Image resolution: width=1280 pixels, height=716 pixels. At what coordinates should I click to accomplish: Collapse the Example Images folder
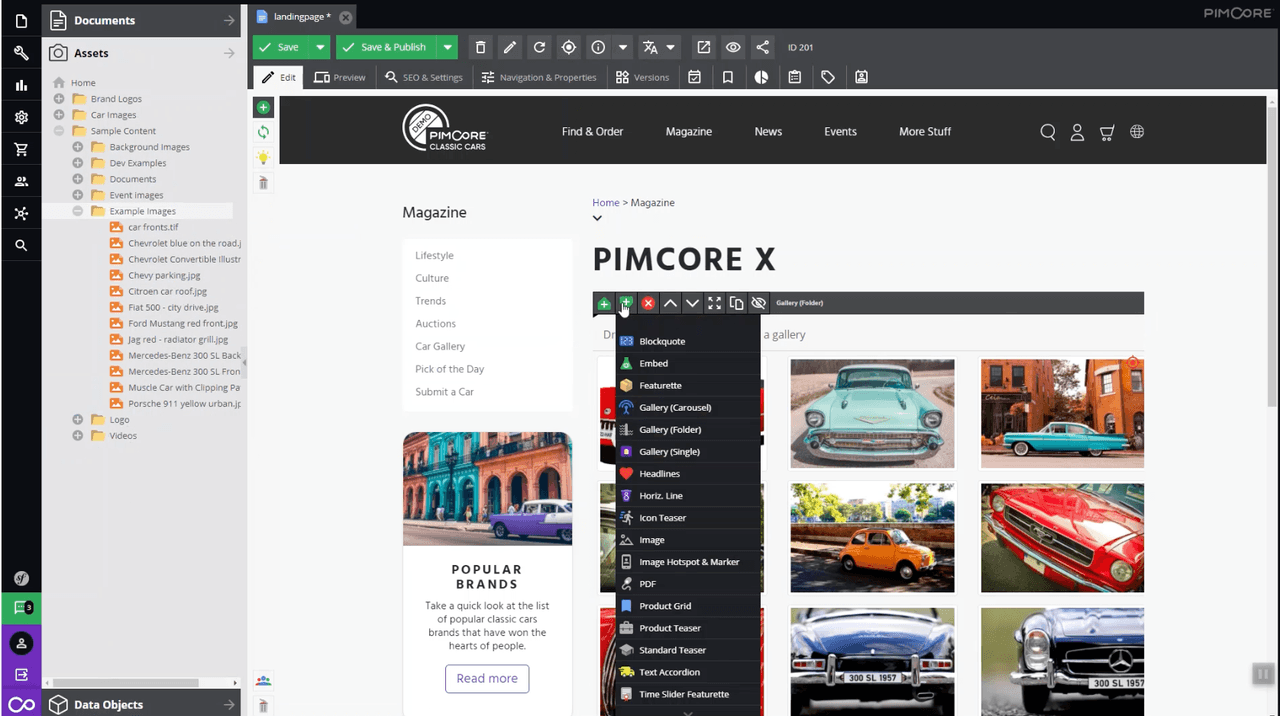pos(77,211)
